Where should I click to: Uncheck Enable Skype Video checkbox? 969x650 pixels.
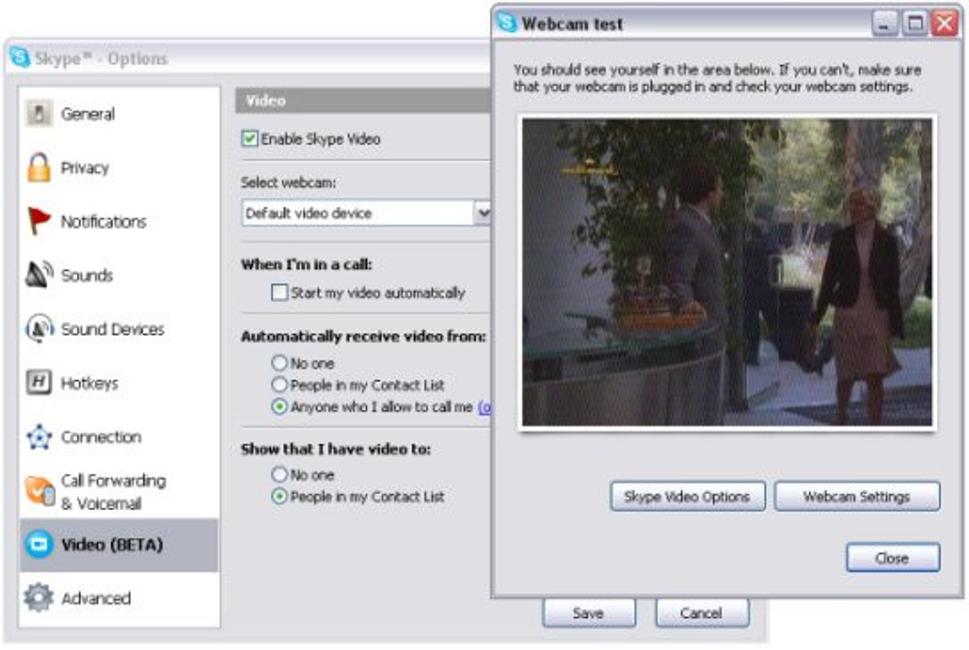(x=250, y=138)
